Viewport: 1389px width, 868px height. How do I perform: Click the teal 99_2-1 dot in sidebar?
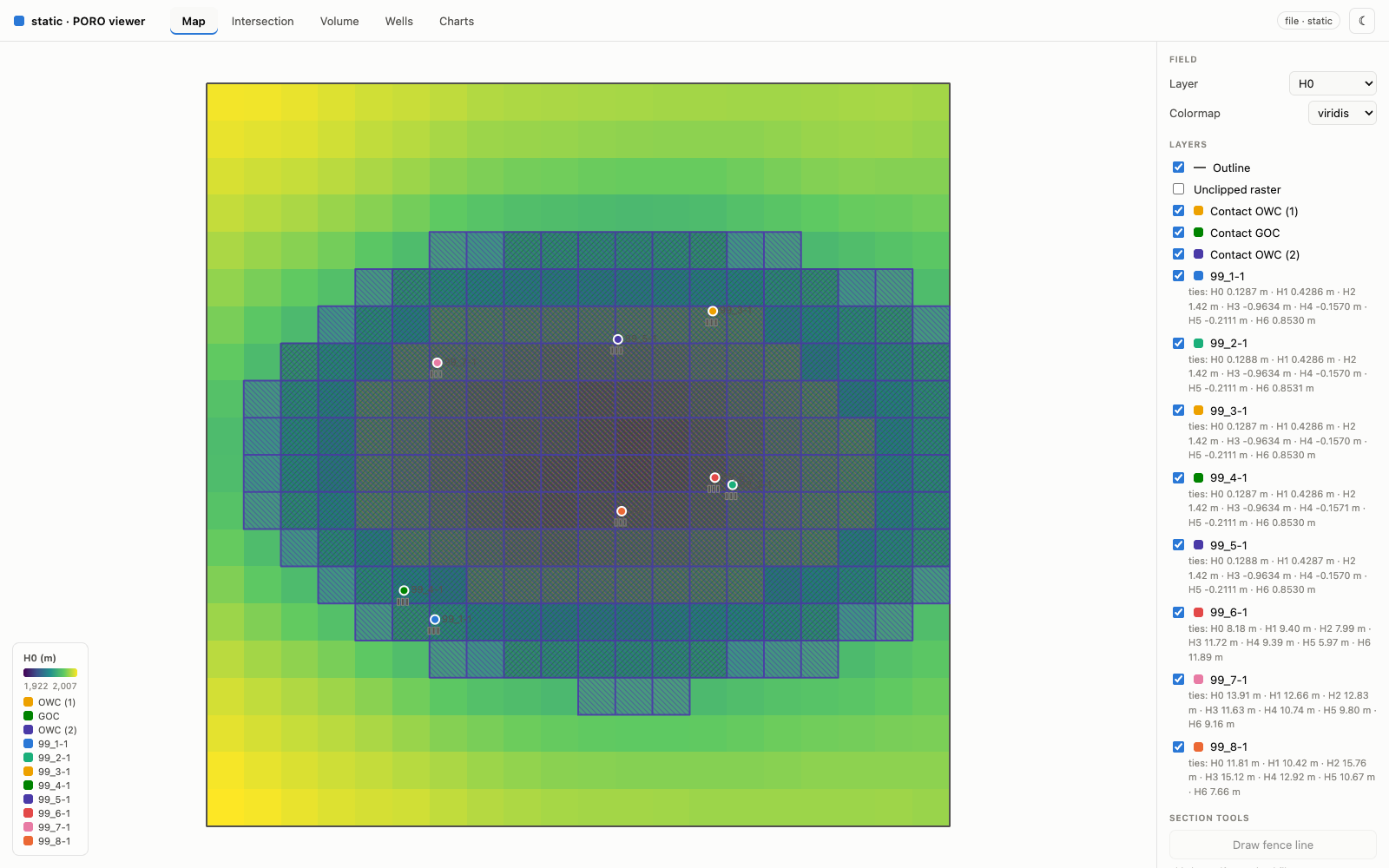click(x=1198, y=343)
